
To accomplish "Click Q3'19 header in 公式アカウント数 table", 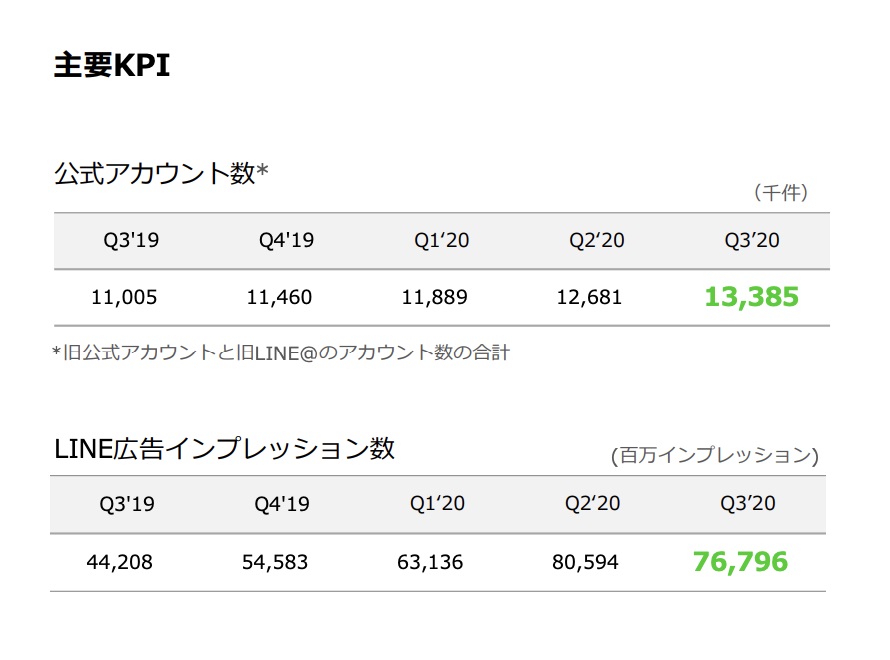I will (131, 240).
